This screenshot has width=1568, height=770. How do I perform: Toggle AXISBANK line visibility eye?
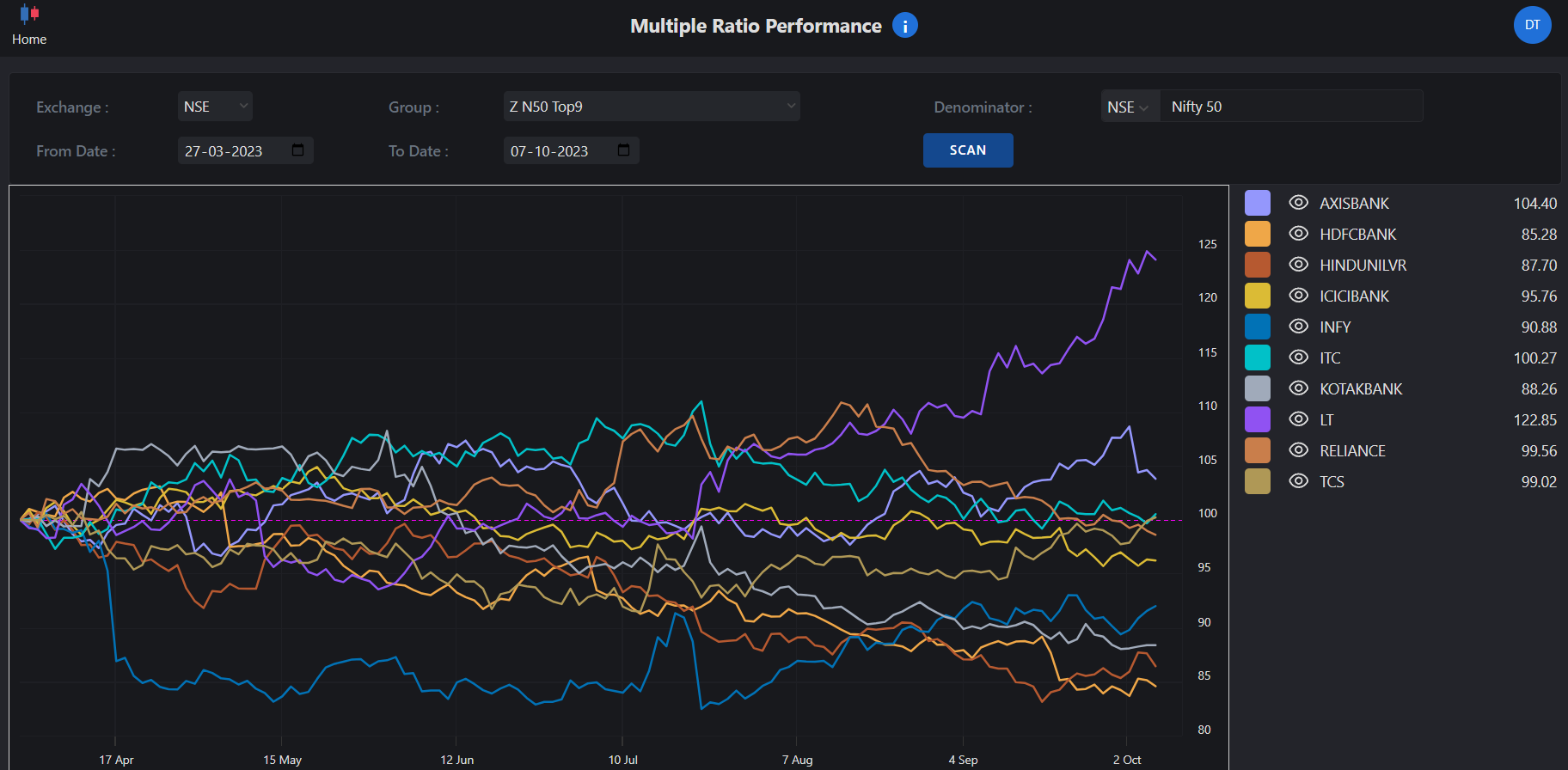tap(1298, 203)
